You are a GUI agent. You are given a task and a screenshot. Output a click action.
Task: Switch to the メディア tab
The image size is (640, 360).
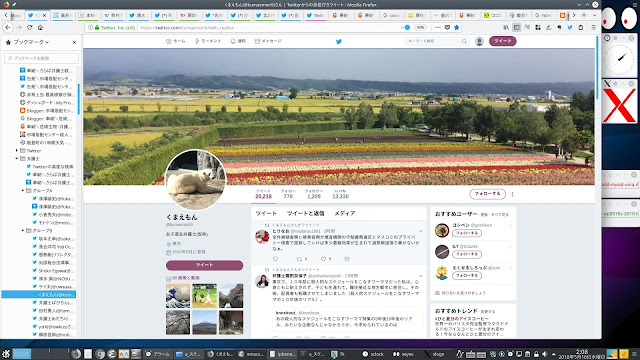point(344,213)
